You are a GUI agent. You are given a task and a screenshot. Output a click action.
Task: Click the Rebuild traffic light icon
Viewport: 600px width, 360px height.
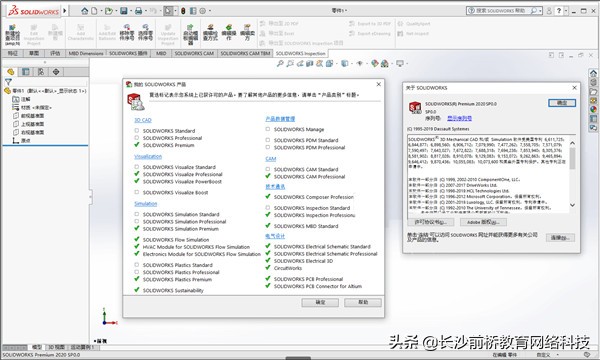point(183,11)
